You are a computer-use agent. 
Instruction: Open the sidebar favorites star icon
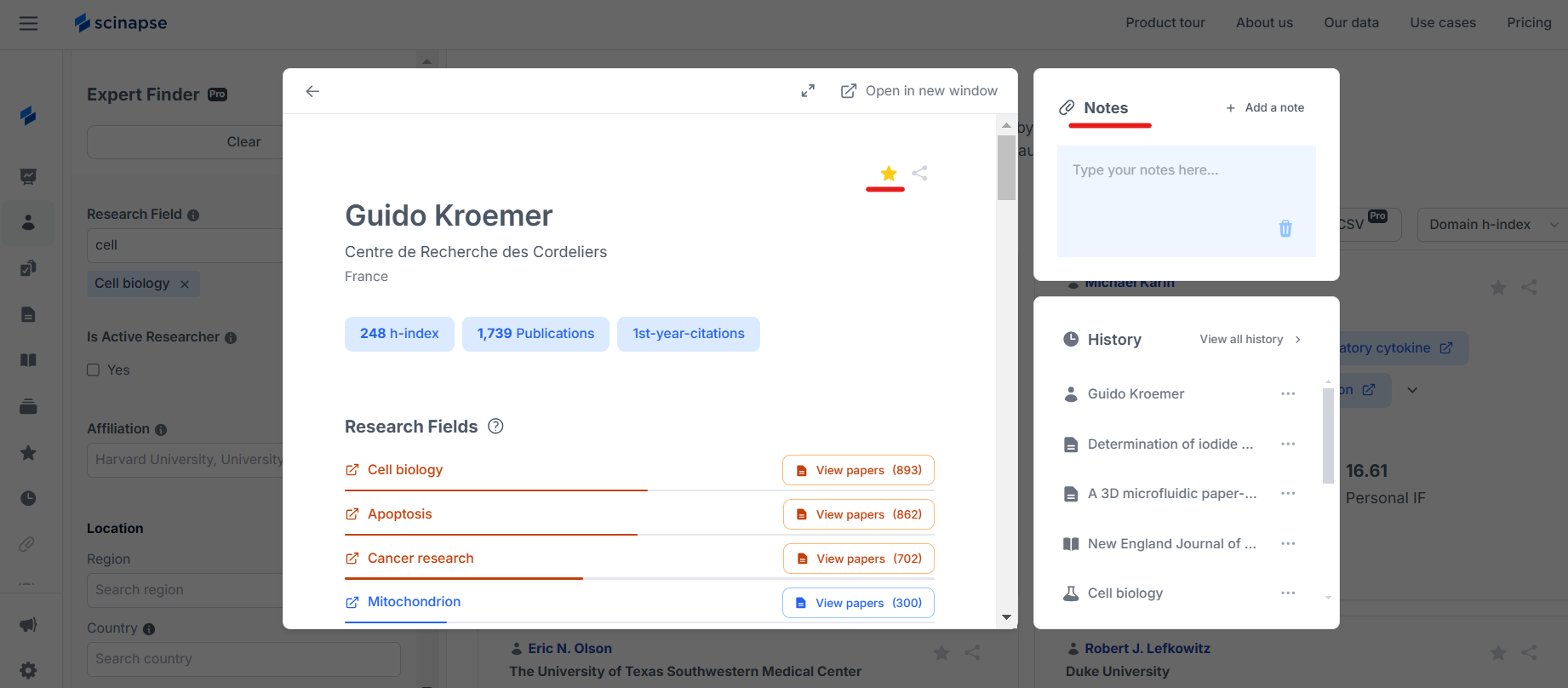pyautogui.click(x=28, y=452)
